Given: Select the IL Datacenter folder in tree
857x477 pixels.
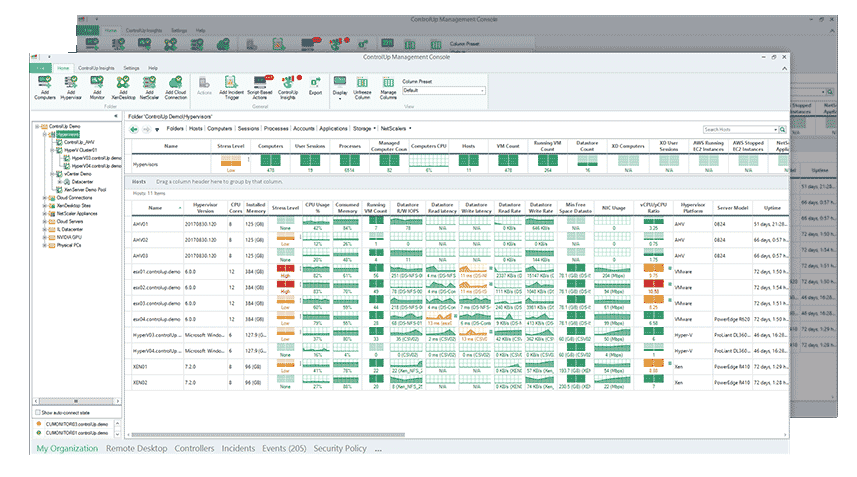Looking at the screenshot, I should 70,229.
